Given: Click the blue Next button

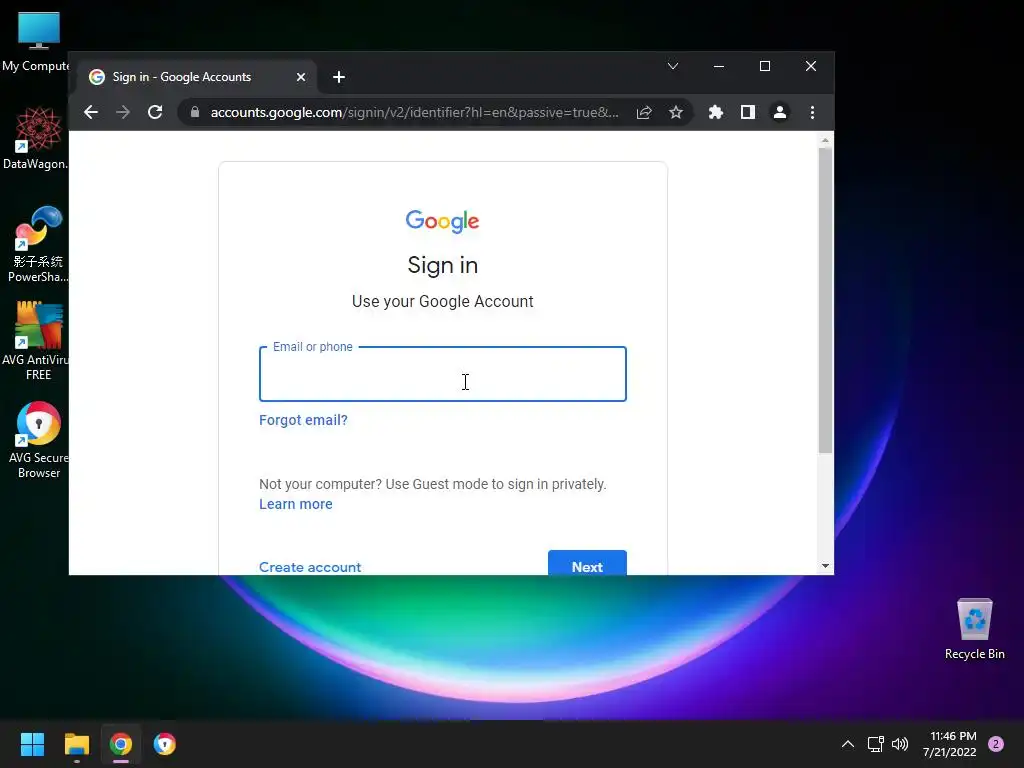Looking at the screenshot, I should (587, 563).
